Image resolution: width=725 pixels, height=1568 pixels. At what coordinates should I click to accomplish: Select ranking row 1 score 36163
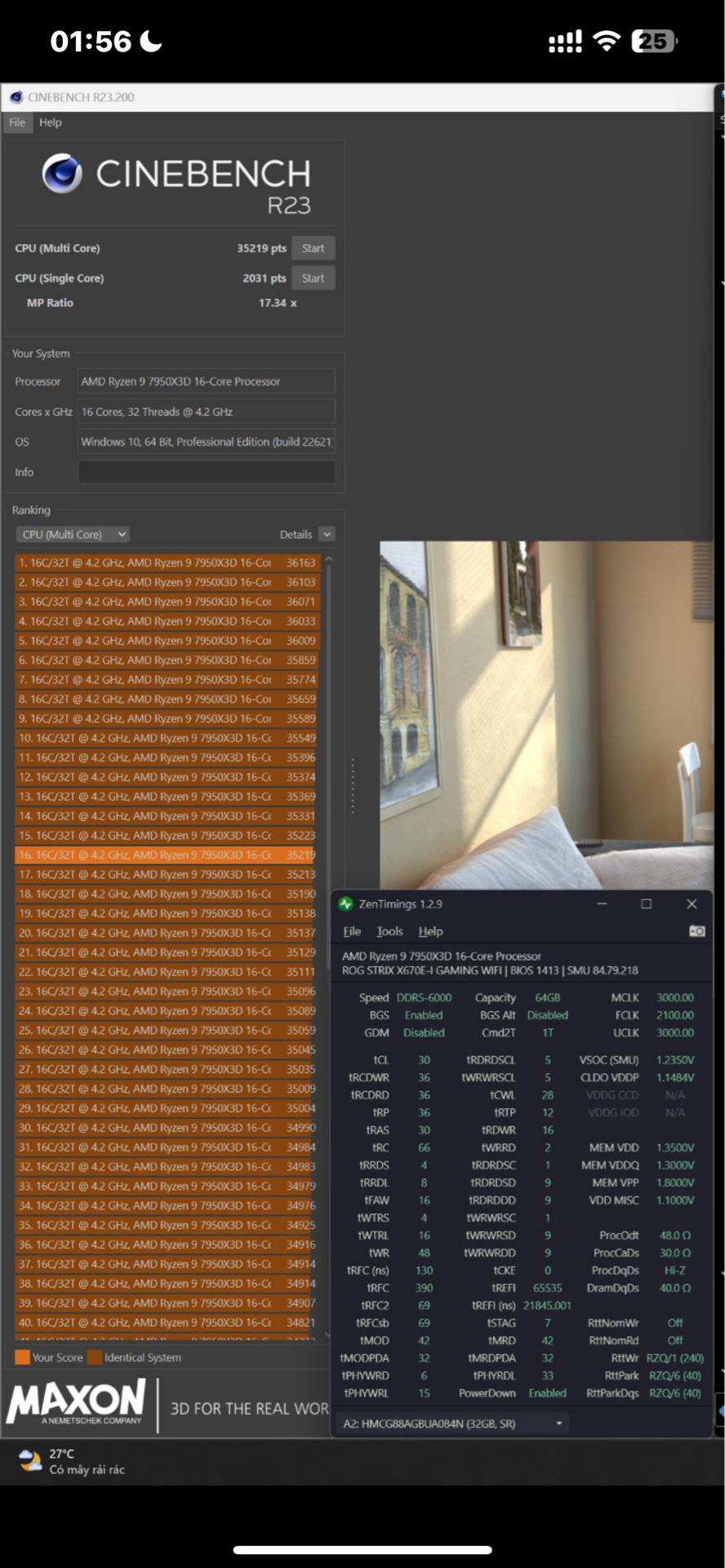click(167, 563)
